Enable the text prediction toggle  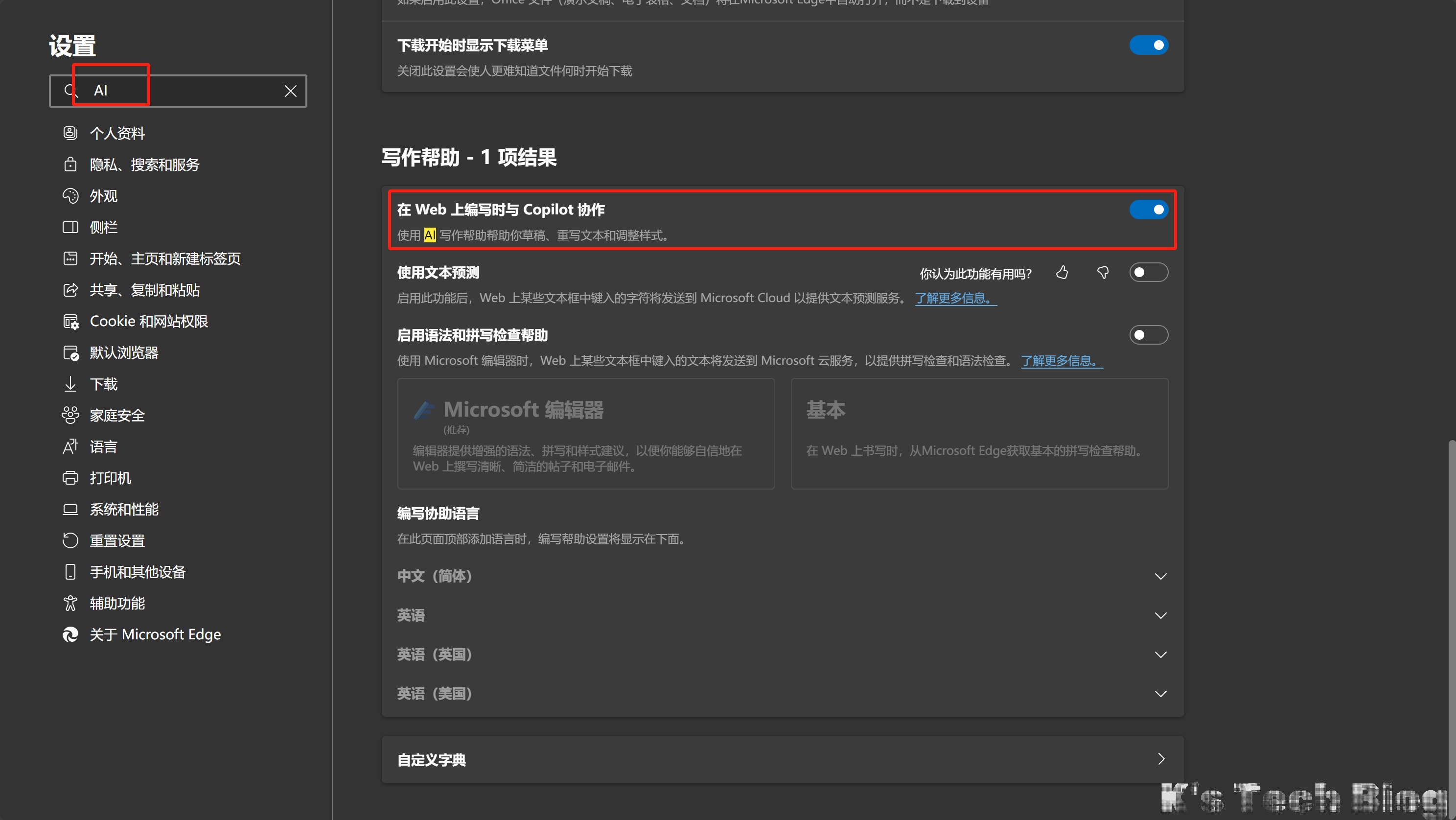tap(1148, 273)
